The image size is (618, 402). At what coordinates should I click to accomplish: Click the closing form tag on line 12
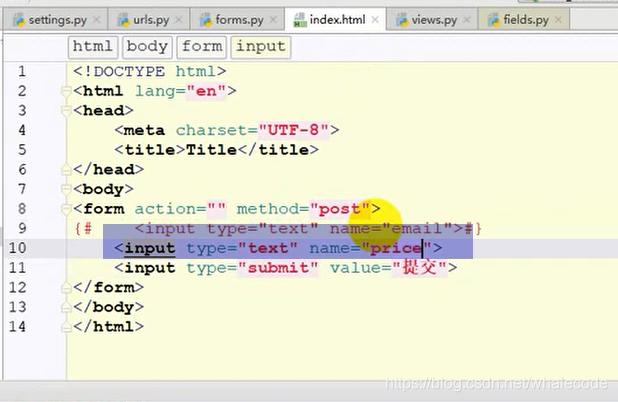(108, 287)
